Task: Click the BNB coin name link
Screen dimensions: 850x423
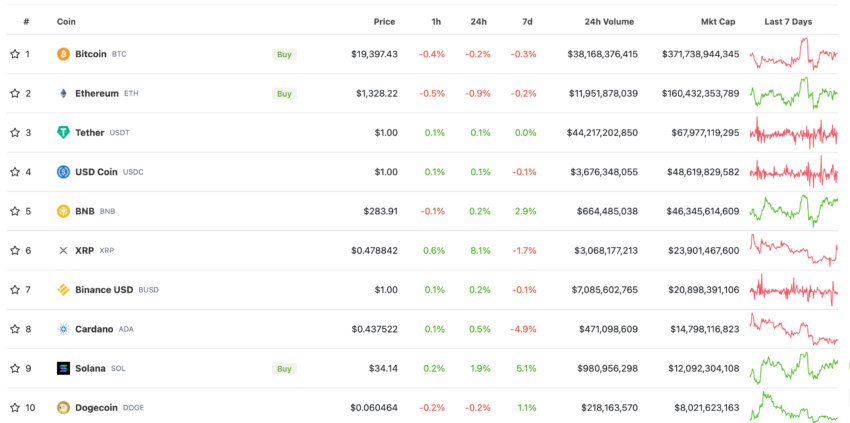Action: coord(85,211)
